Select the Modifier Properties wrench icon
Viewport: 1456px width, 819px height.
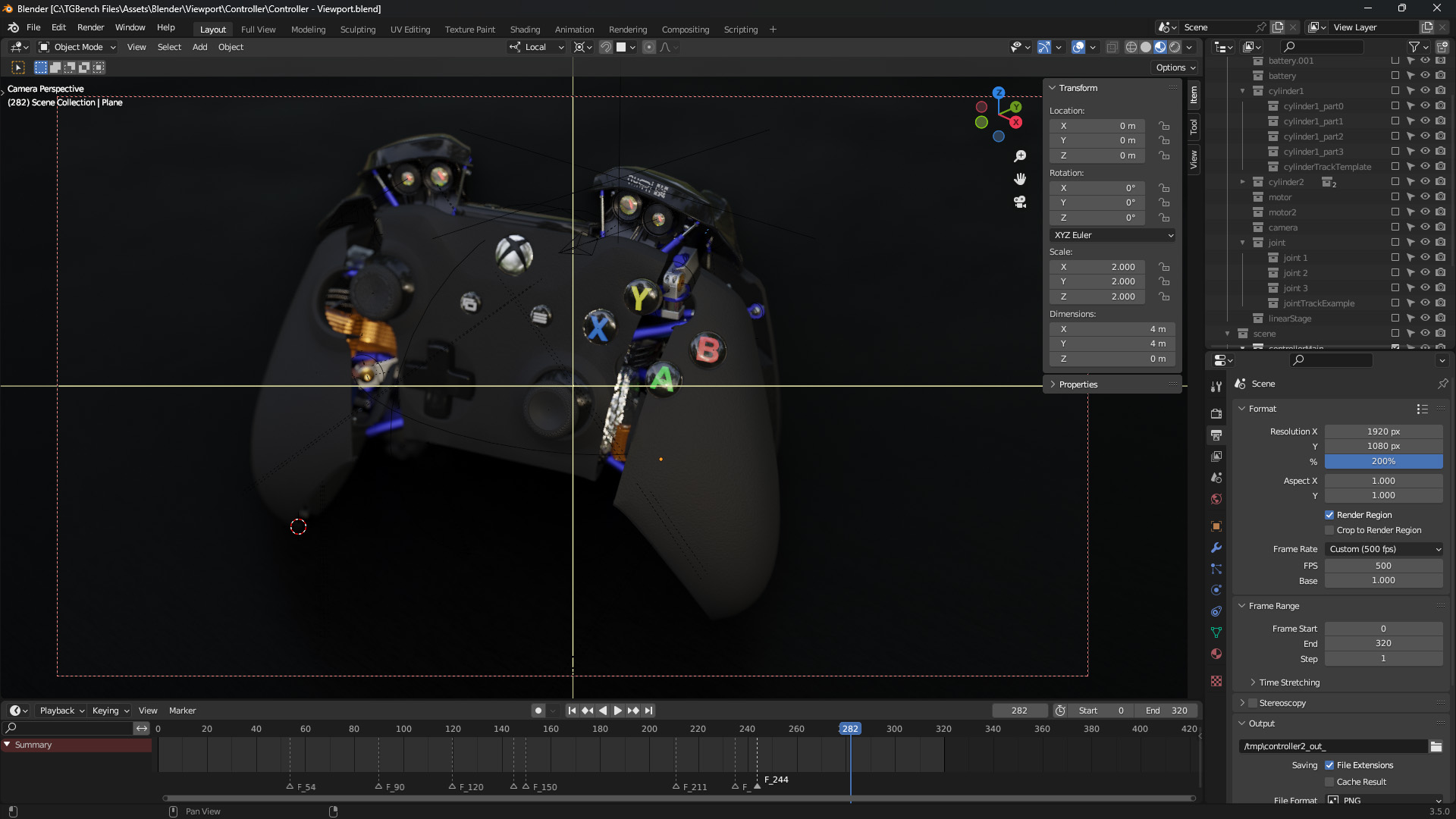point(1216,548)
